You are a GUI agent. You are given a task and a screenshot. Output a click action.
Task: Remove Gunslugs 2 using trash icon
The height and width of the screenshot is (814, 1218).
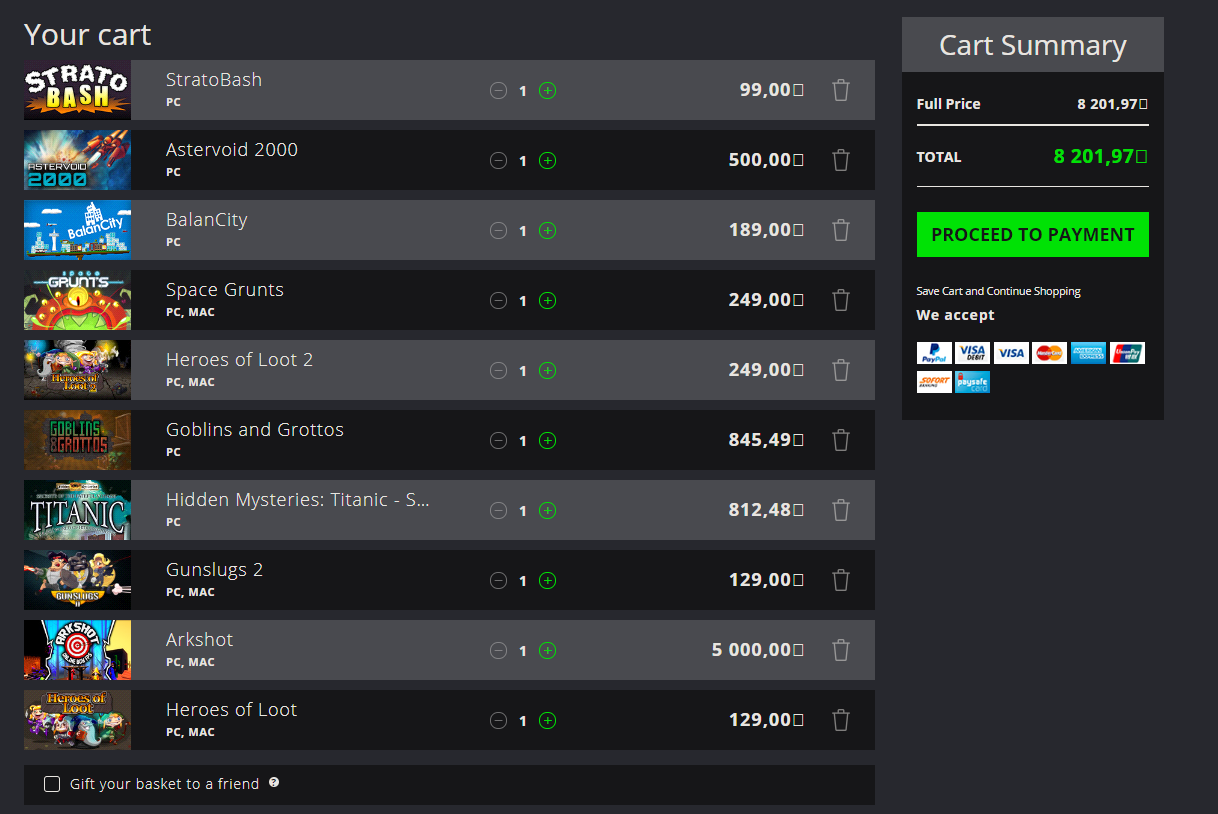pyautogui.click(x=841, y=580)
